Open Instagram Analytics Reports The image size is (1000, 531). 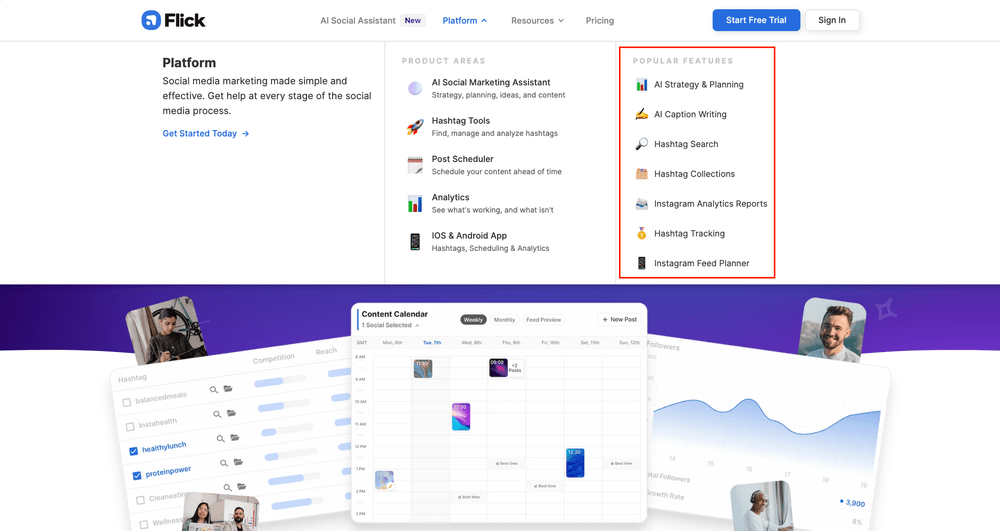(x=710, y=203)
